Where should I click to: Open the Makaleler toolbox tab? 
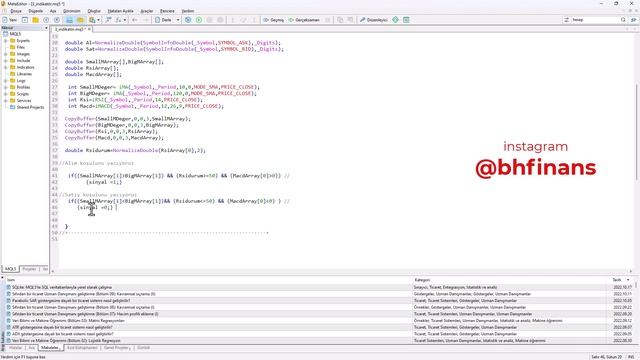click(50, 348)
